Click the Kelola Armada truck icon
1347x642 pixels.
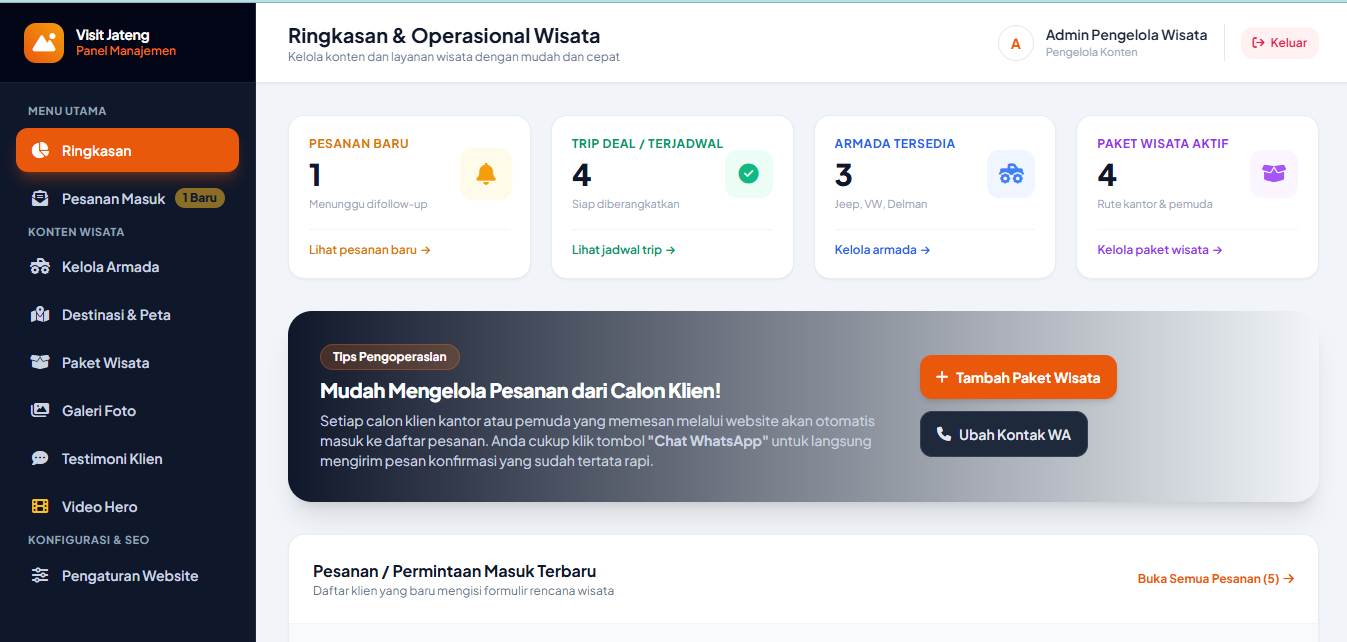pyautogui.click(x=40, y=267)
